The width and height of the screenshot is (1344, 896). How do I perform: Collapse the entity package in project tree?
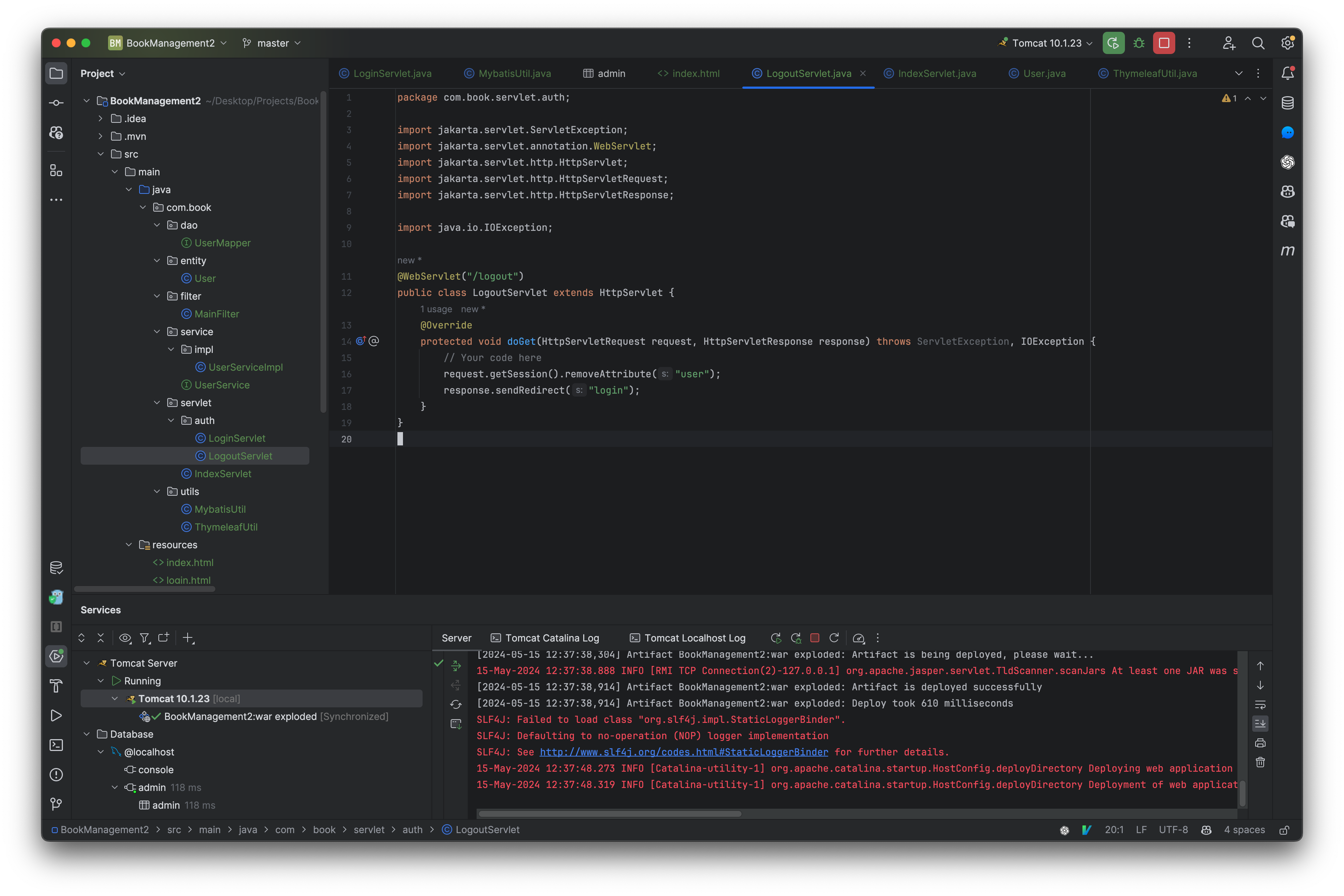tap(157, 260)
